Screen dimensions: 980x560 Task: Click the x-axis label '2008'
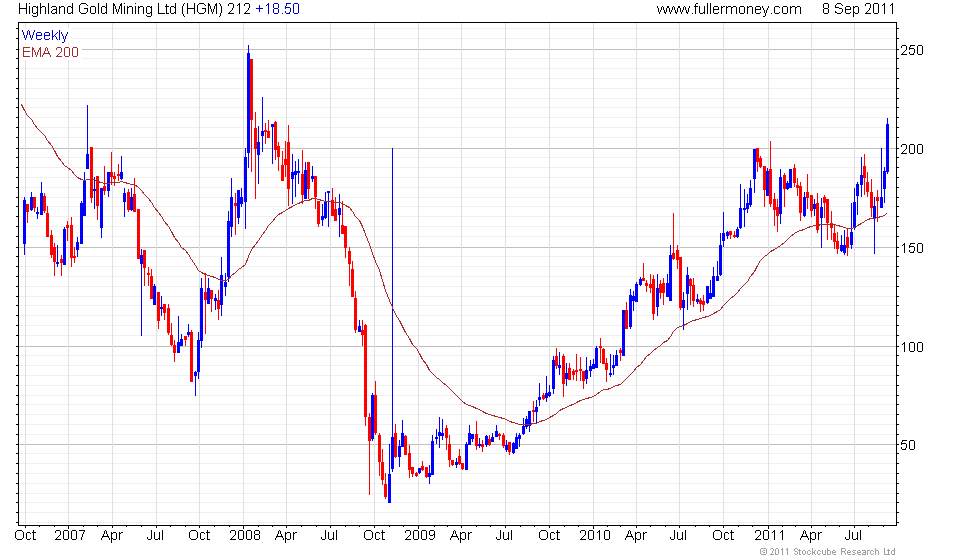point(244,536)
